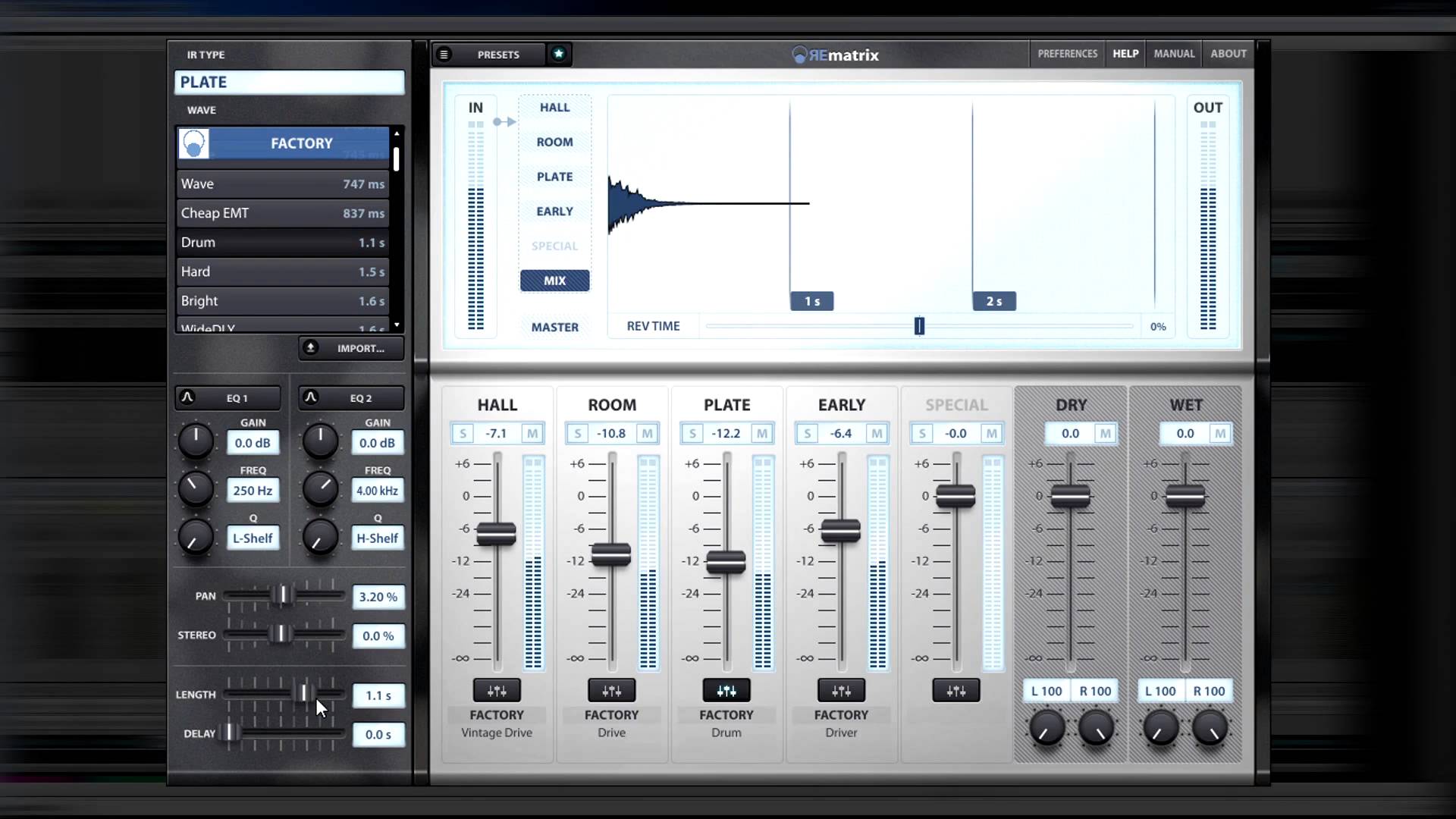Viewport: 1456px width, 819px height.
Task: Mute the DRY channel
Action: pos(1106,433)
